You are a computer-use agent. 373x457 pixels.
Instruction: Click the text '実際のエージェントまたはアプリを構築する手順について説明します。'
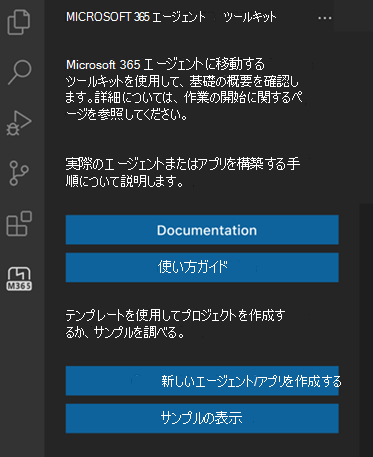(x=183, y=173)
